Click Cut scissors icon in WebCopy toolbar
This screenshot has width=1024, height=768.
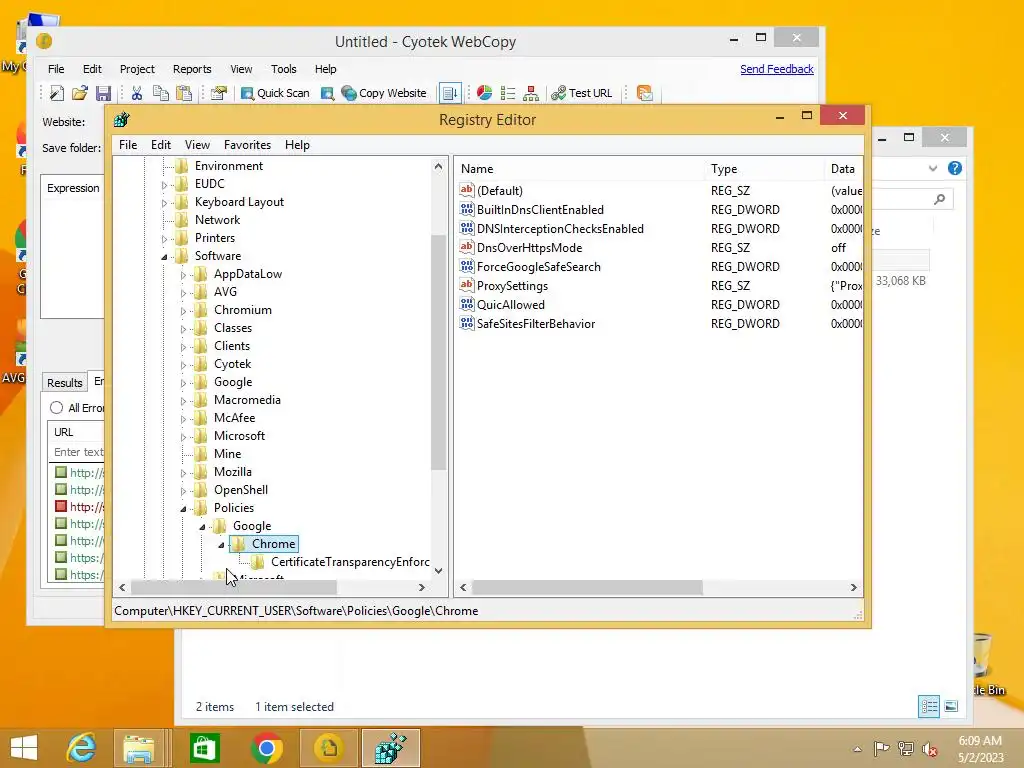(136, 93)
